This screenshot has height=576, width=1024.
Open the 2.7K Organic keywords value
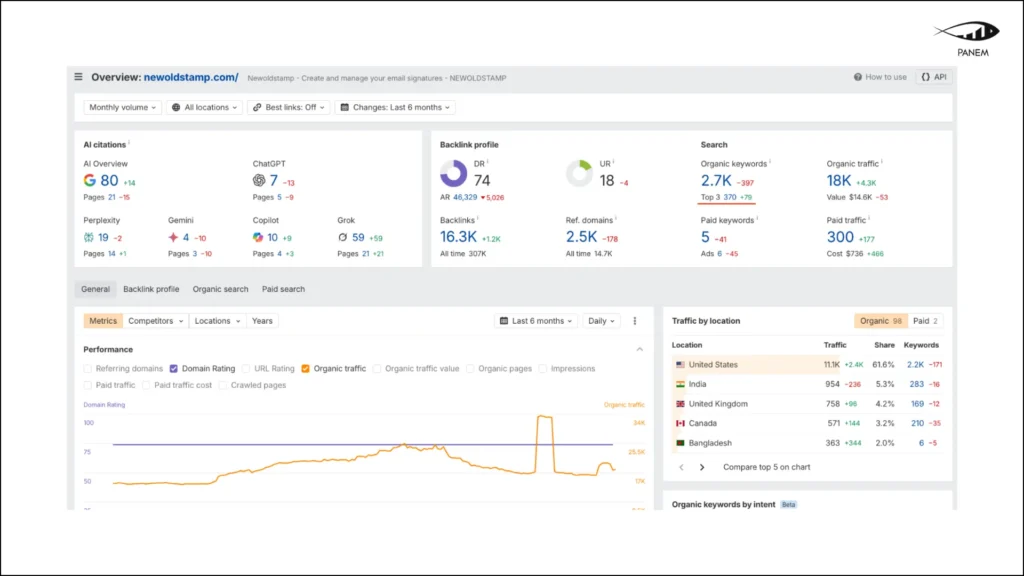tap(716, 181)
